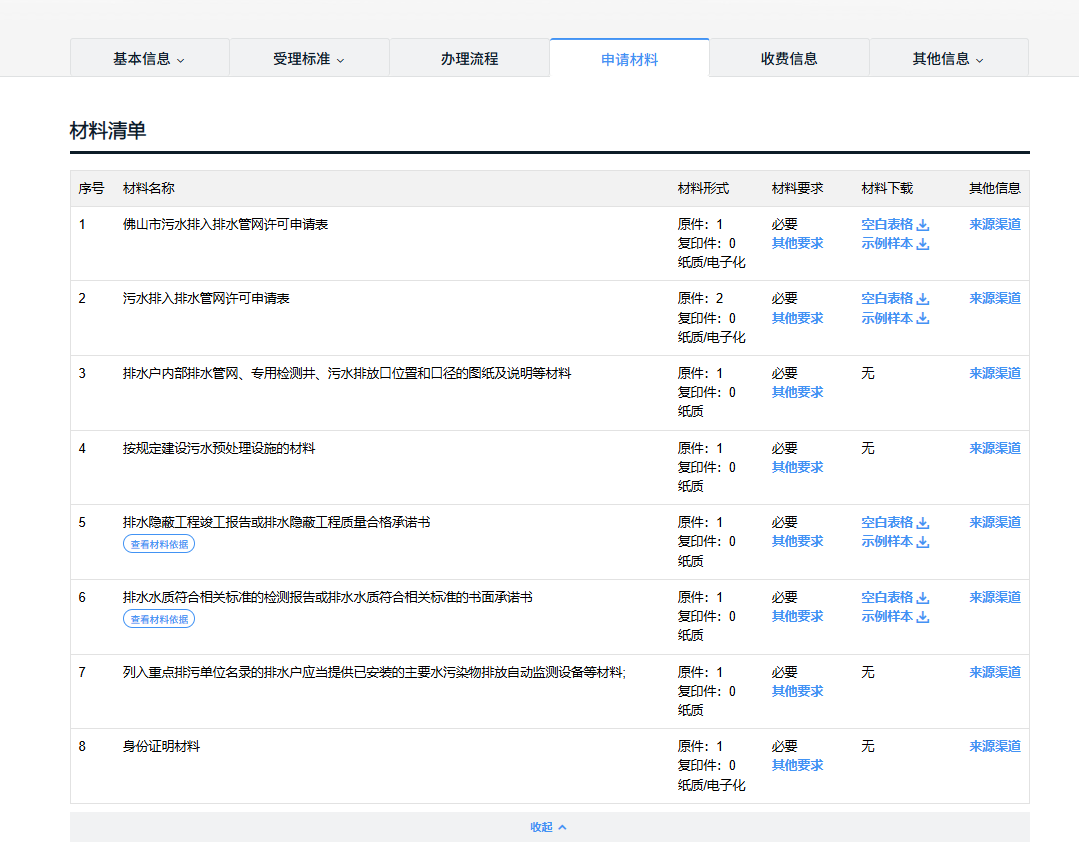Viewport: 1079px width, 855px height.
Task: Switch to the 收费信息 tab
Action: pyautogui.click(x=789, y=59)
